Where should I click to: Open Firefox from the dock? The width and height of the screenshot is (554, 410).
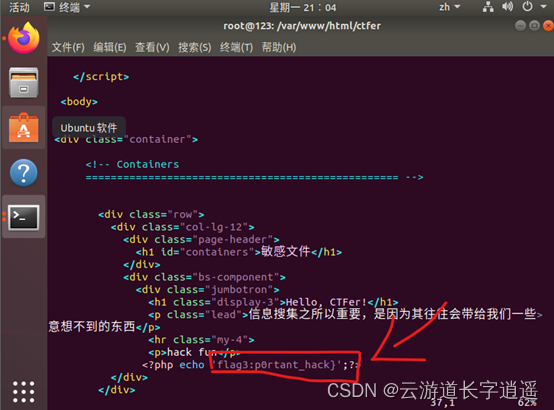(x=24, y=38)
